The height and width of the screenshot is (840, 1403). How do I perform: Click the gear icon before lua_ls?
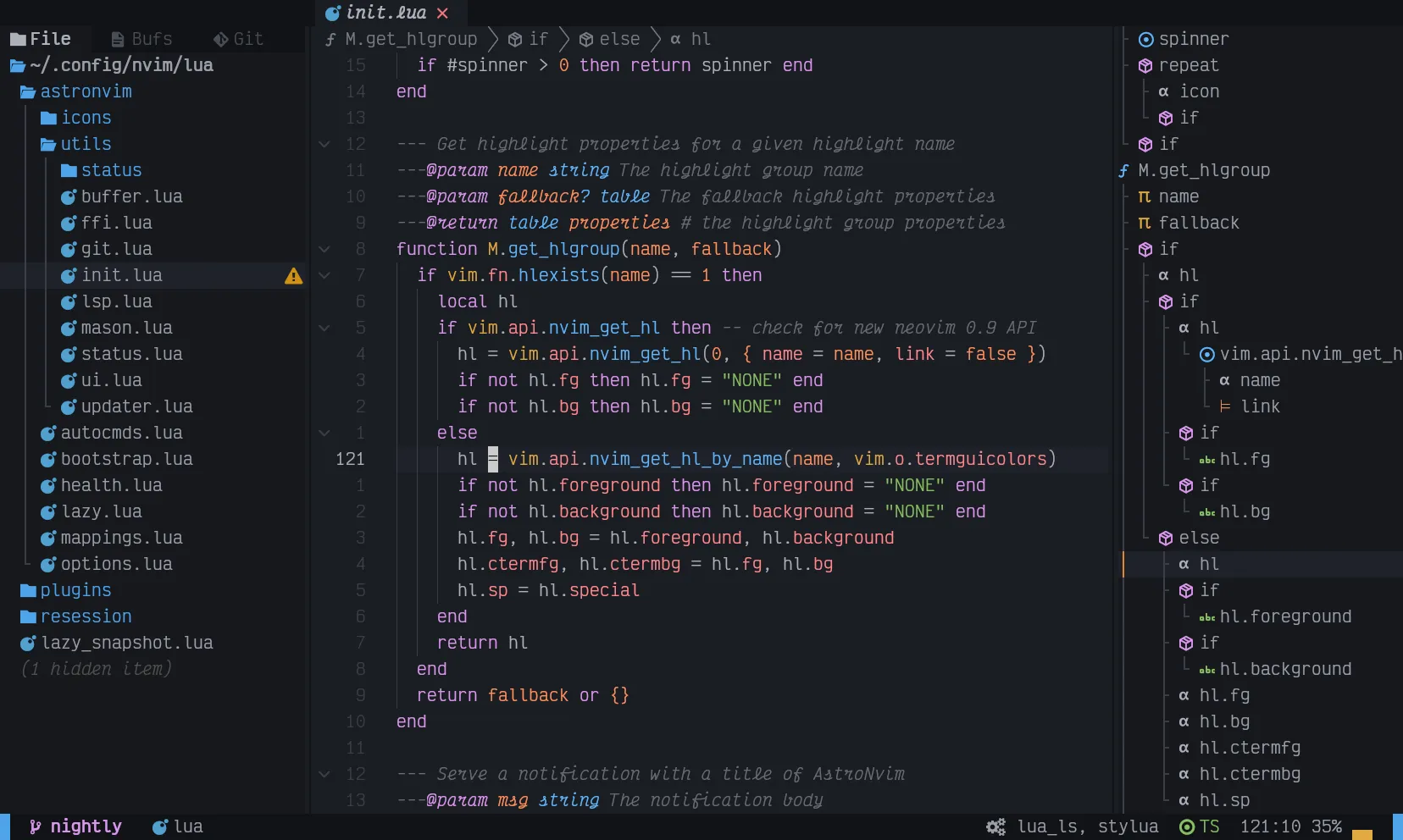pos(995,827)
